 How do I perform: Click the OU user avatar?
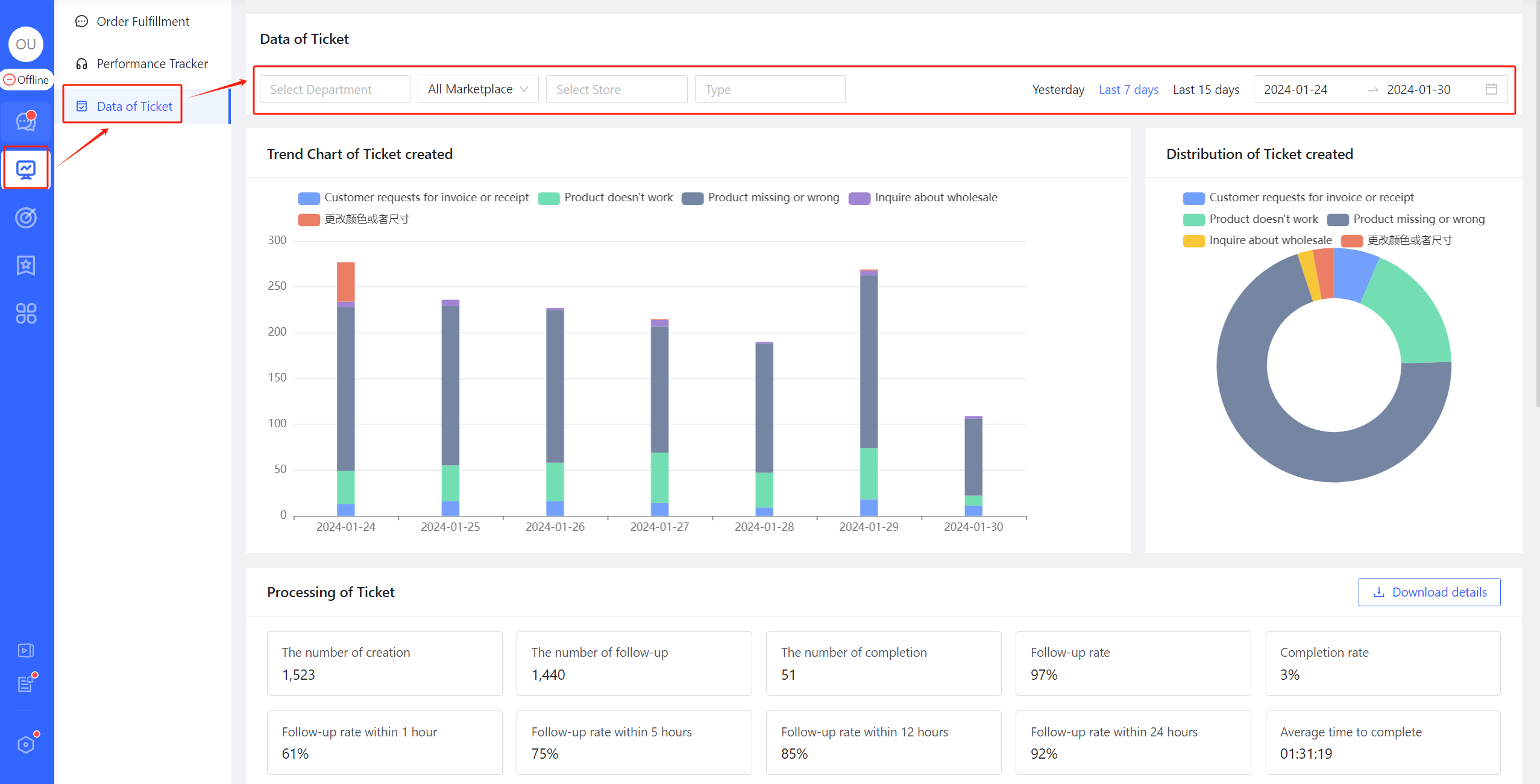point(26,44)
